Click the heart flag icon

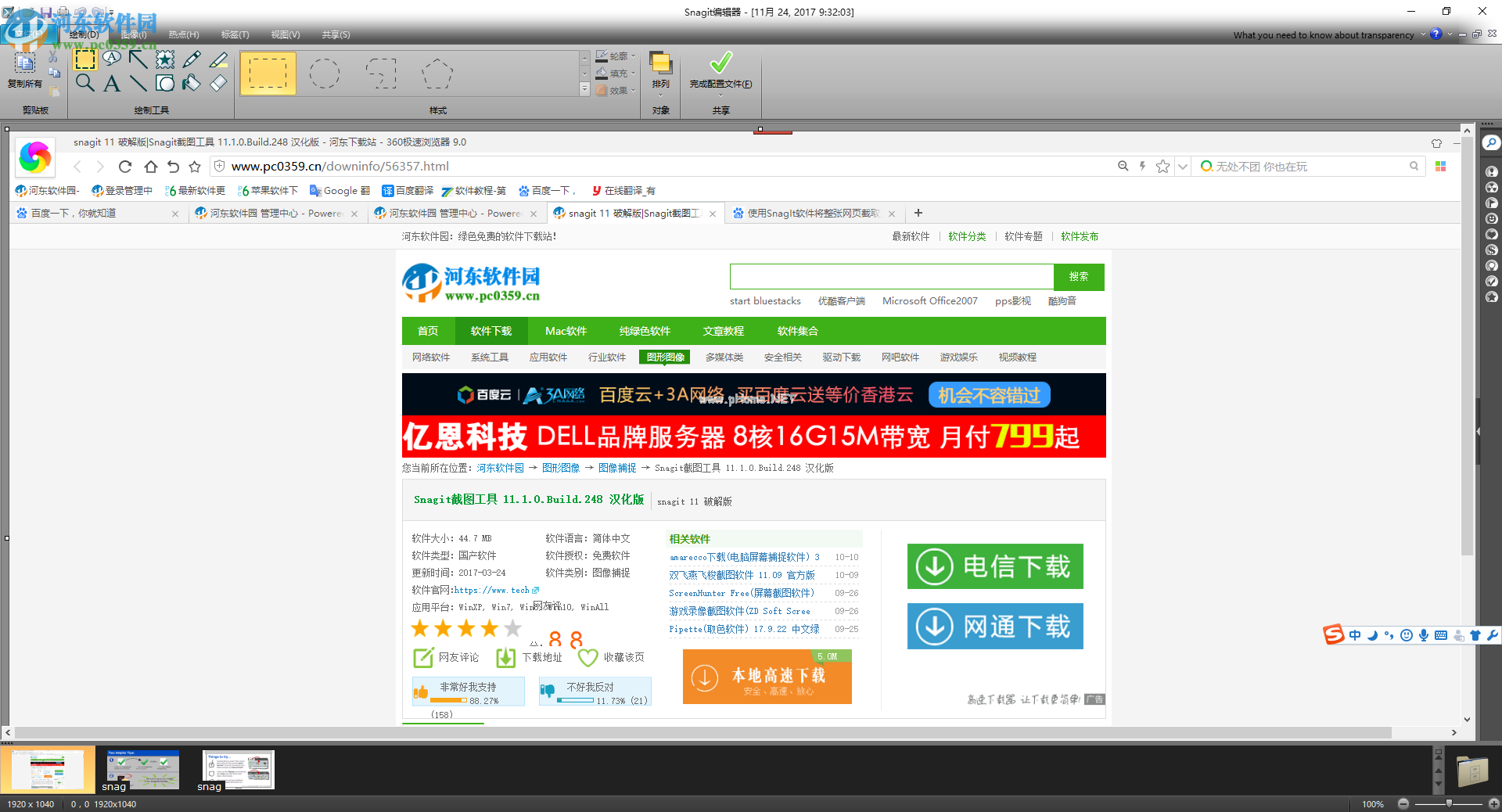click(x=1492, y=234)
